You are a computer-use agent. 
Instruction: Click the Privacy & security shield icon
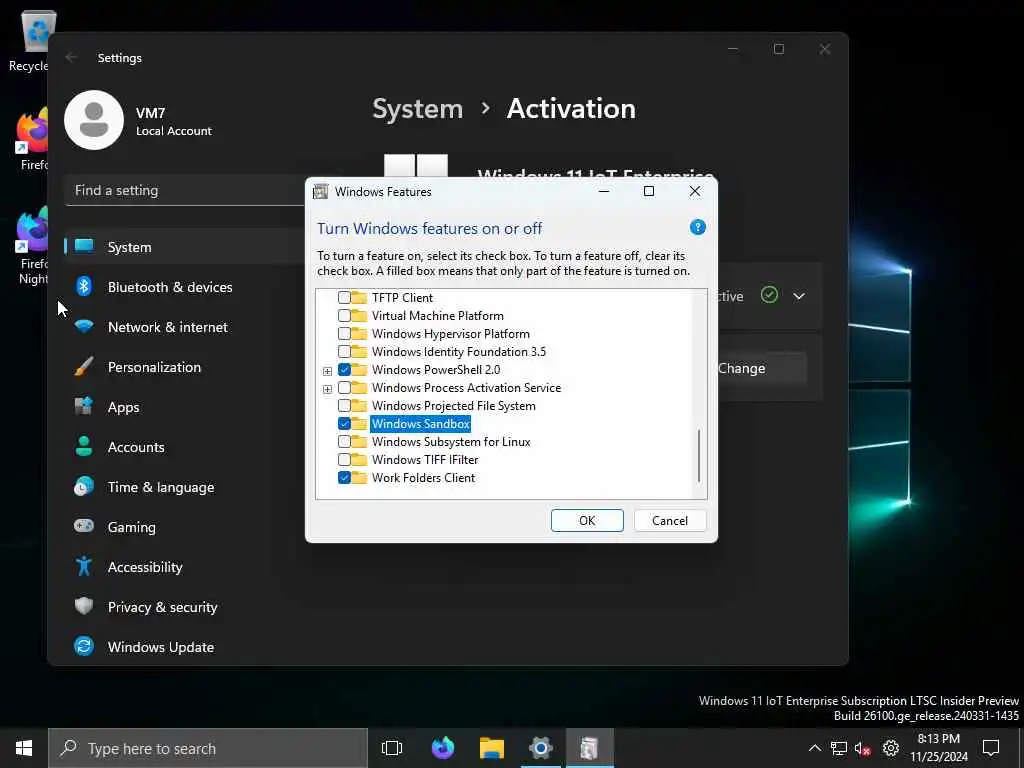(x=84, y=606)
